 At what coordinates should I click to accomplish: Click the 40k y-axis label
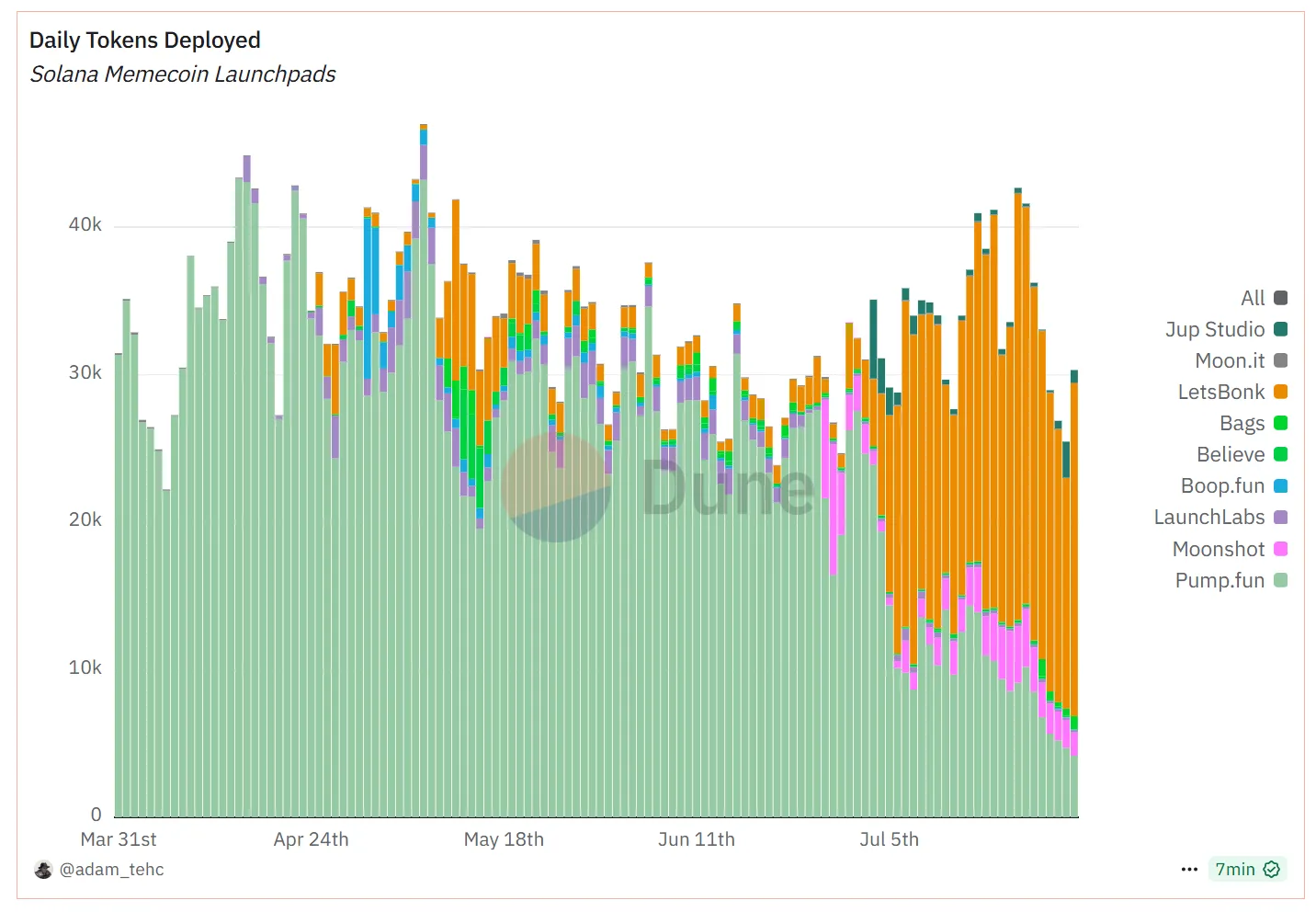(85, 225)
